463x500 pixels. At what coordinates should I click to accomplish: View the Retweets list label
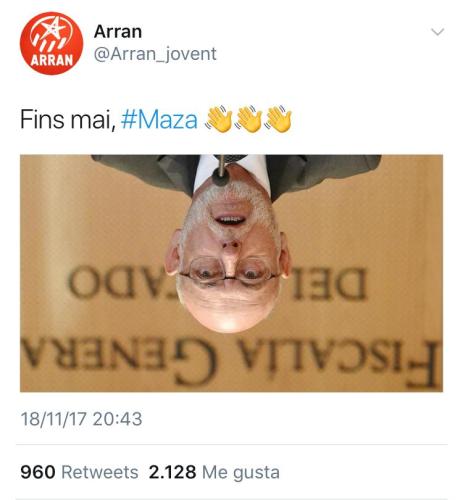pyautogui.click(x=100, y=472)
